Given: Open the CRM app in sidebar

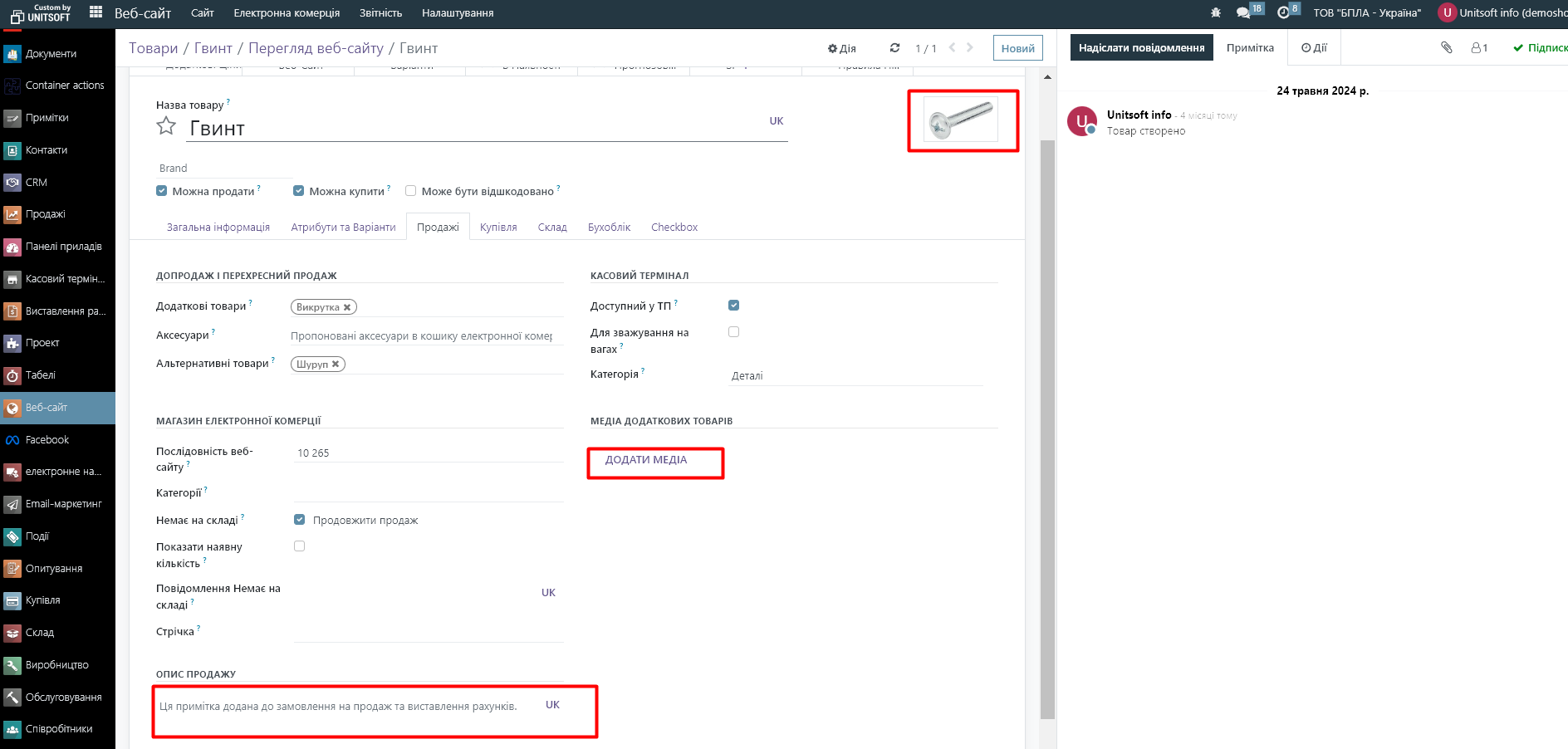Looking at the screenshot, I should tap(37, 183).
